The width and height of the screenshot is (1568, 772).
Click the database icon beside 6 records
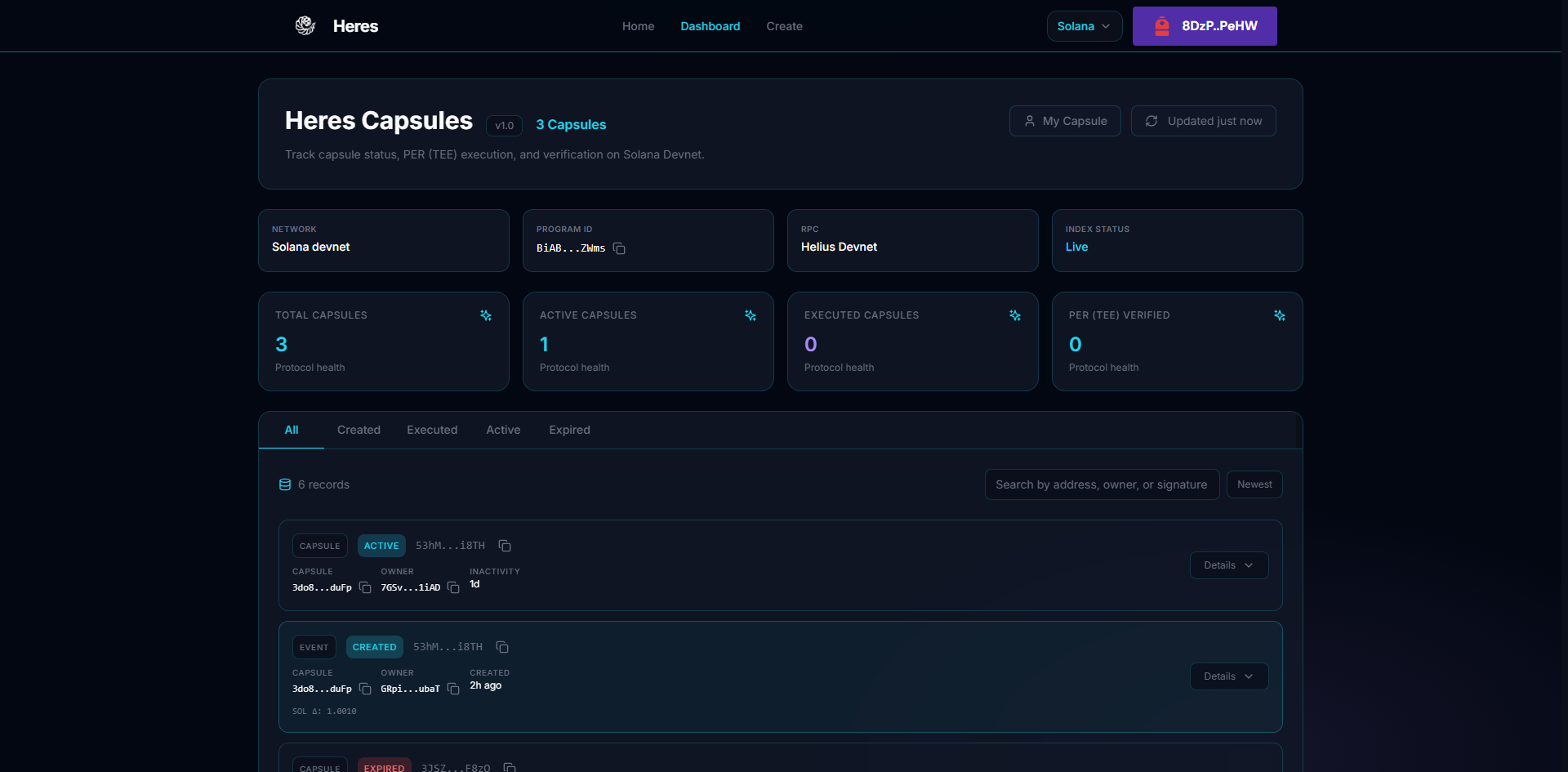285,484
